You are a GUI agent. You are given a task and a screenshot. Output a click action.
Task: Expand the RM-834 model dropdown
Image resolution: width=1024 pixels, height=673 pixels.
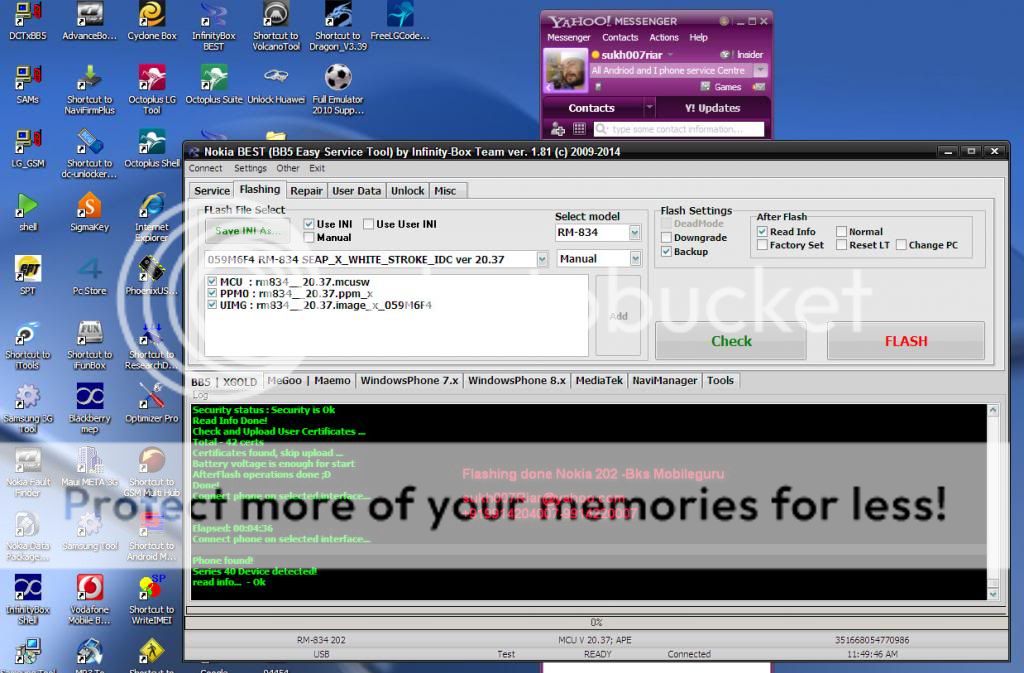click(x=634, y=232)
